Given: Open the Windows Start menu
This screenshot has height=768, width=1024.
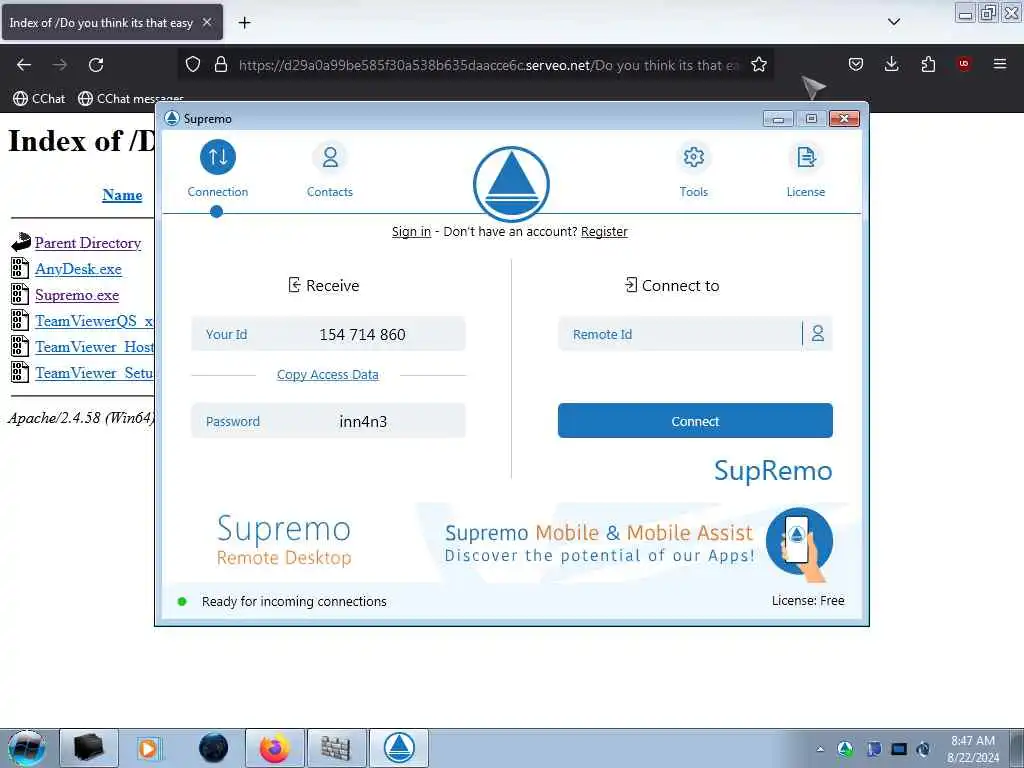Looking at the screenshot, I should [x=26, y=748].
